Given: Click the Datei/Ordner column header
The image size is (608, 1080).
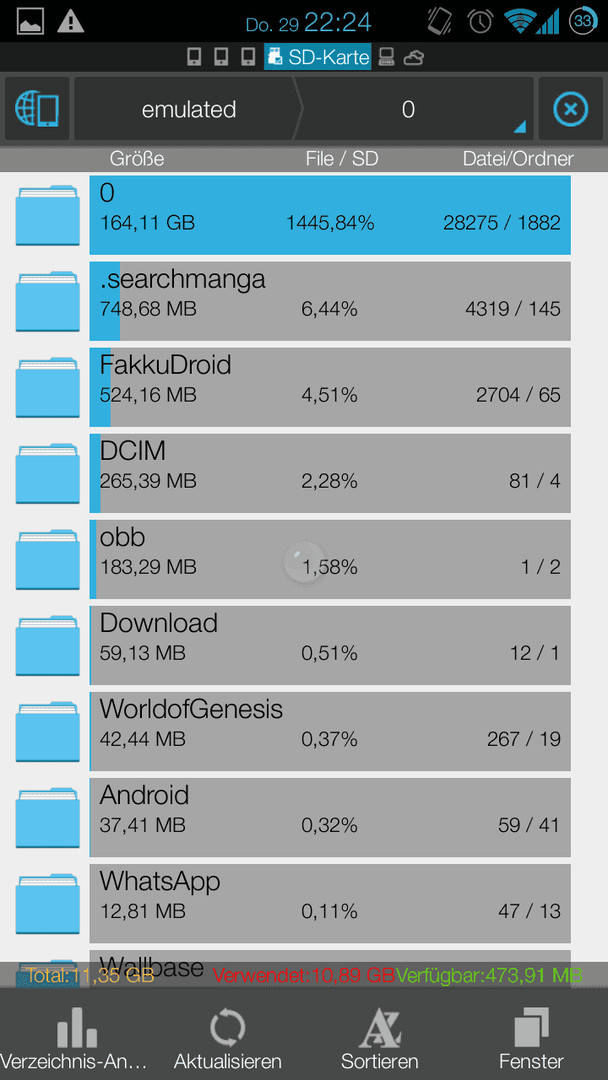Looking at the screenshot, I should [x=518, y=159].
